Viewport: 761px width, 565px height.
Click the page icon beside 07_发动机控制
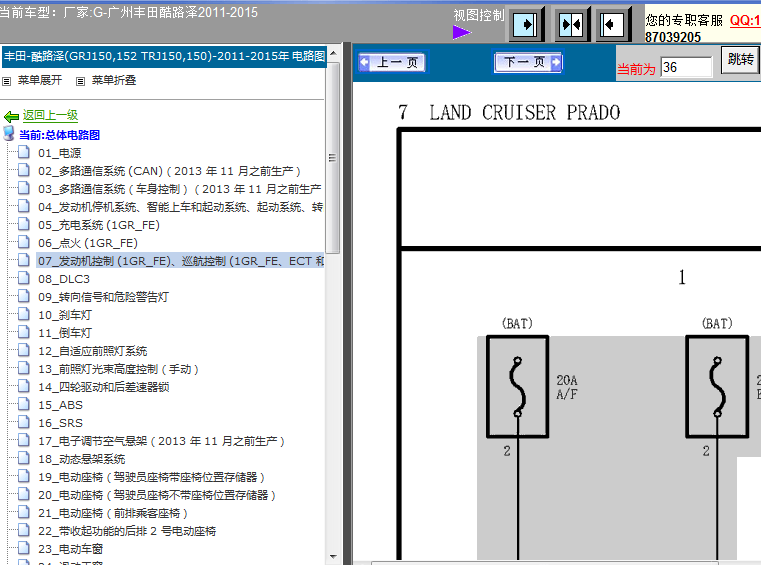23,260
